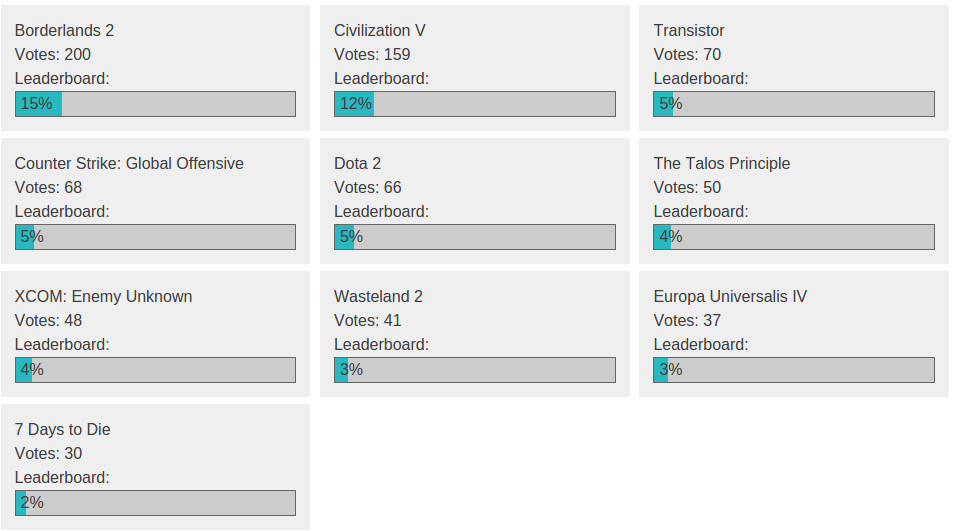The image size is (953, 531).
Task: Click the 7 Days to Die title
Action: point(63,430)
